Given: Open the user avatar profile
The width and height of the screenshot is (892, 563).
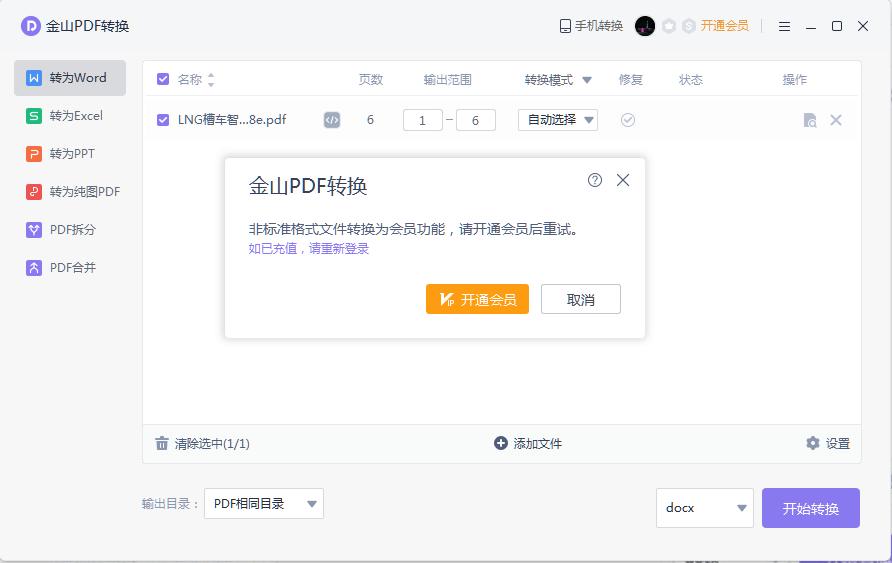Looking at the screenshot, I should click(645, 26).
